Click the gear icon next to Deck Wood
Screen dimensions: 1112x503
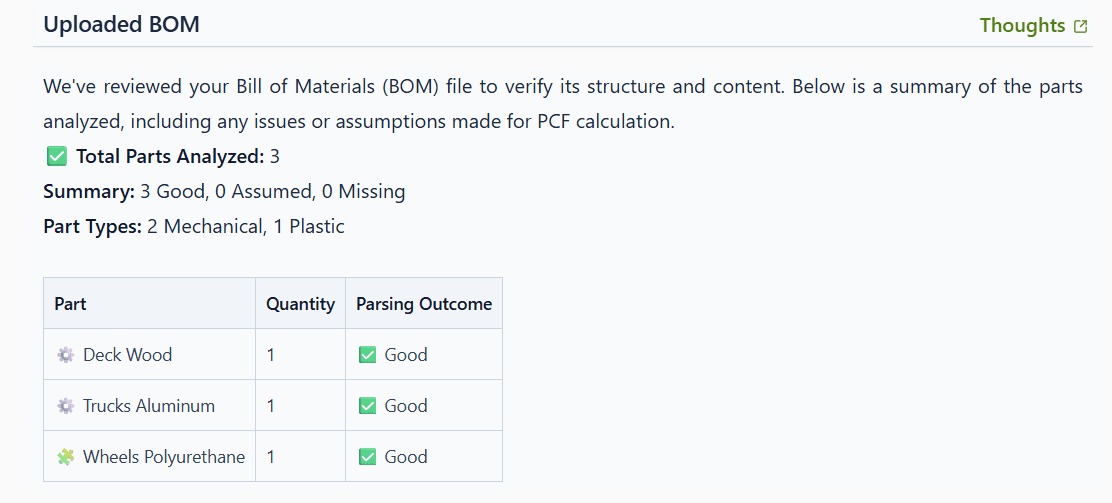click(x=66, y=355)
